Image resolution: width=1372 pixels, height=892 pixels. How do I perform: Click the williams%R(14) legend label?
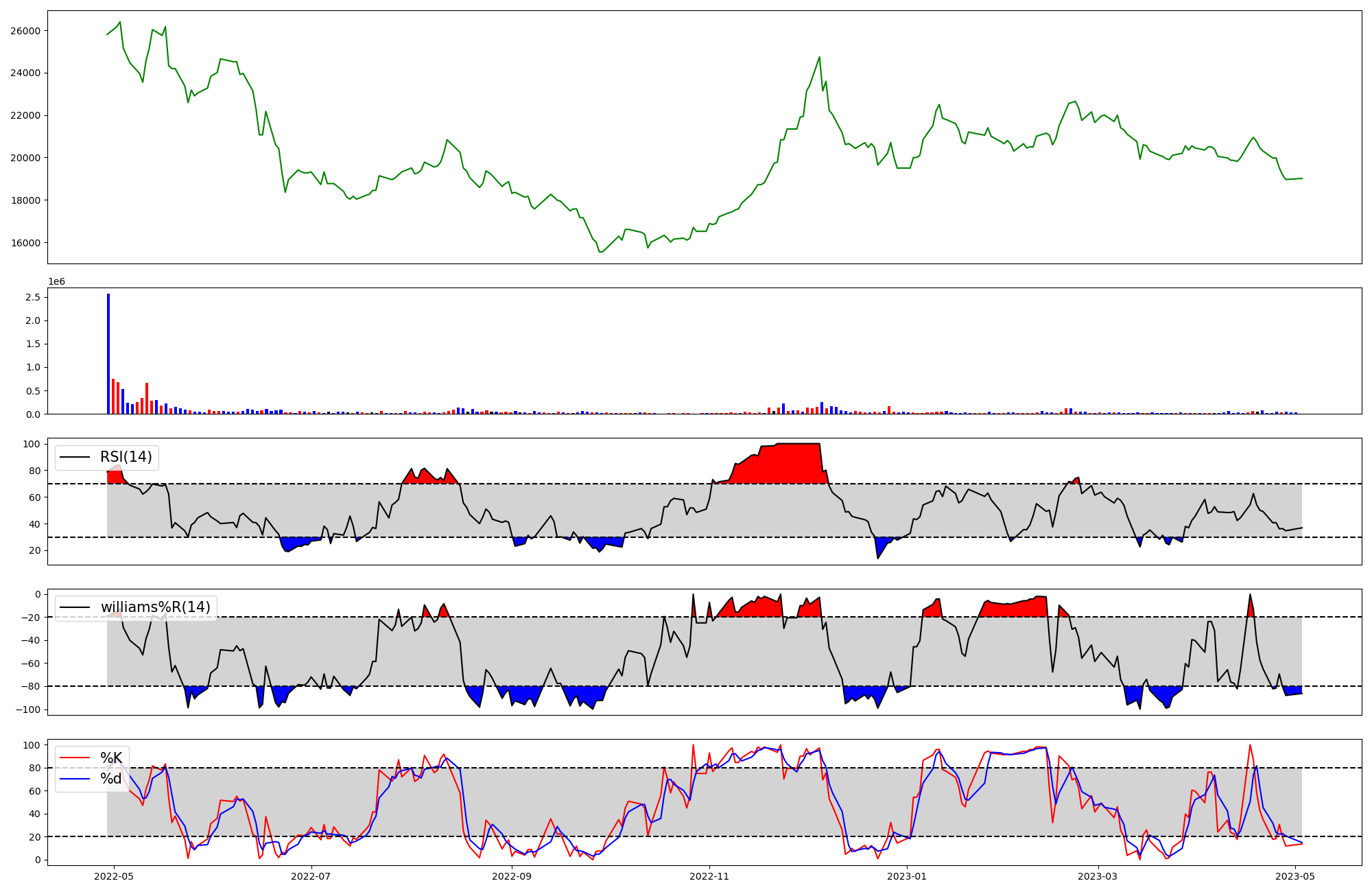tap(155, 607)
